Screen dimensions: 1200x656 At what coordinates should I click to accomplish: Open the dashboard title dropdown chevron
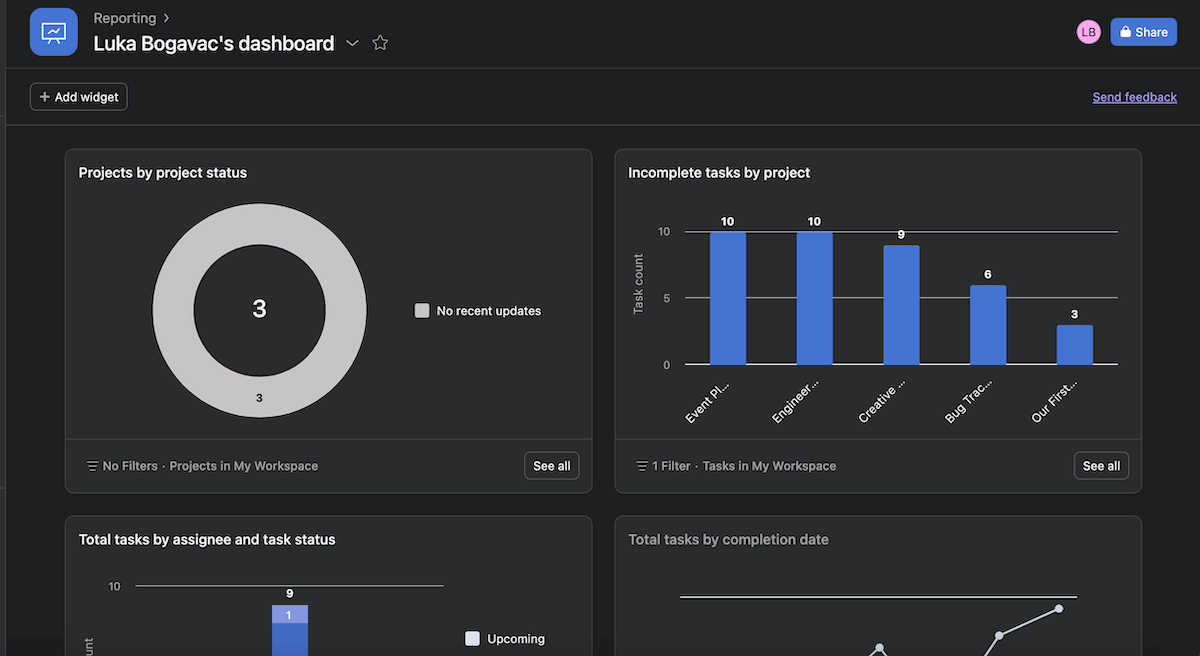[x=352, y=43]
